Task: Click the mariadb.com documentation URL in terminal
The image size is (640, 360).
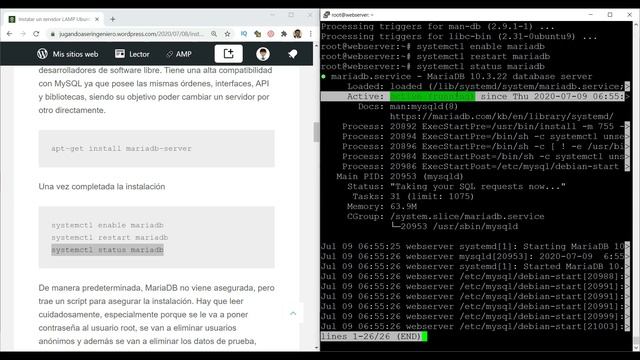Action: click(502, 116)
